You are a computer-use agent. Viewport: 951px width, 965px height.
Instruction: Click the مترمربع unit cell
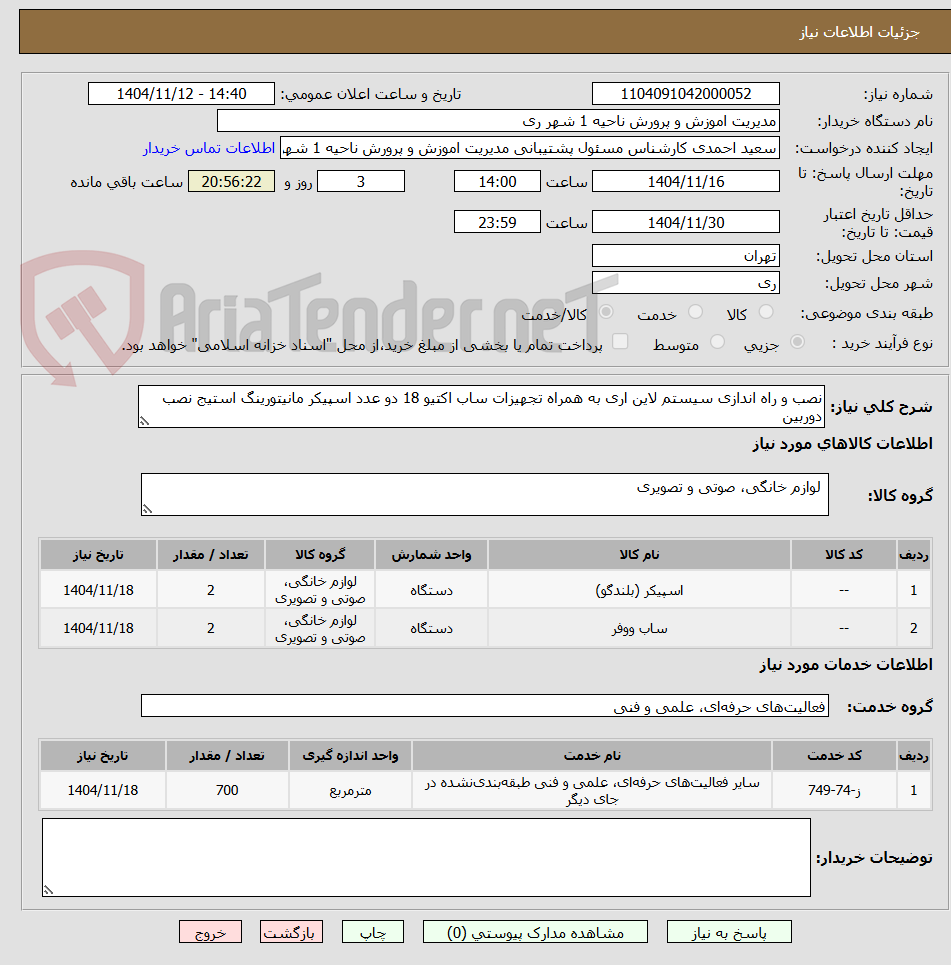pos(350,790)
